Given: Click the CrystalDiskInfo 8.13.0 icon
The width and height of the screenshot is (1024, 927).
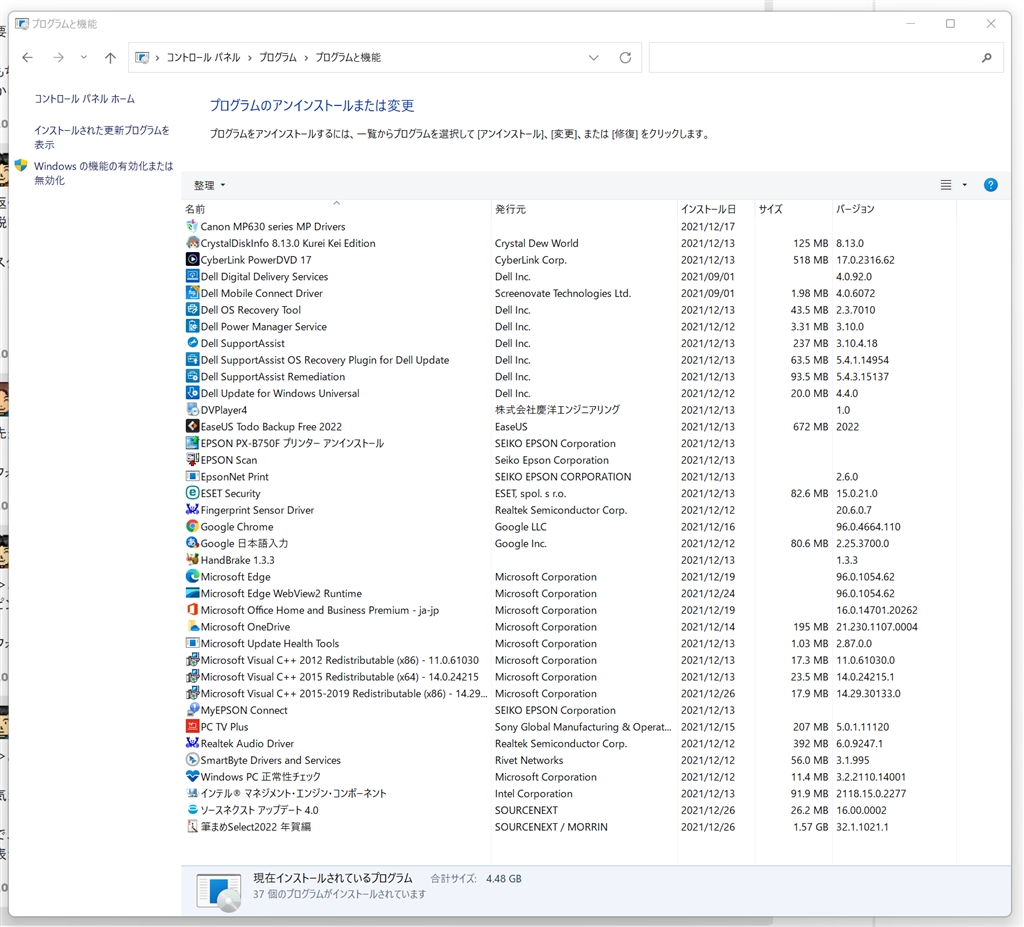Looking at the screenshot, I should [192, 243].
